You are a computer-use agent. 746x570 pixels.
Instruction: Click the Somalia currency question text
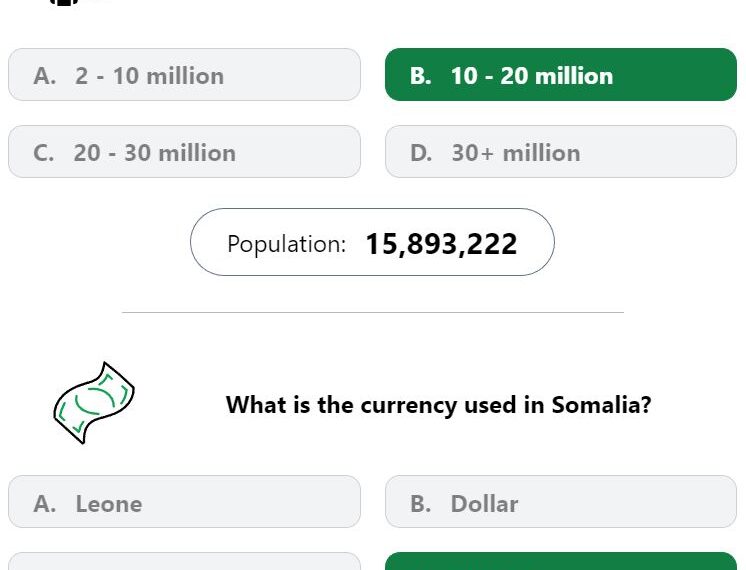[x=438, y=405]
